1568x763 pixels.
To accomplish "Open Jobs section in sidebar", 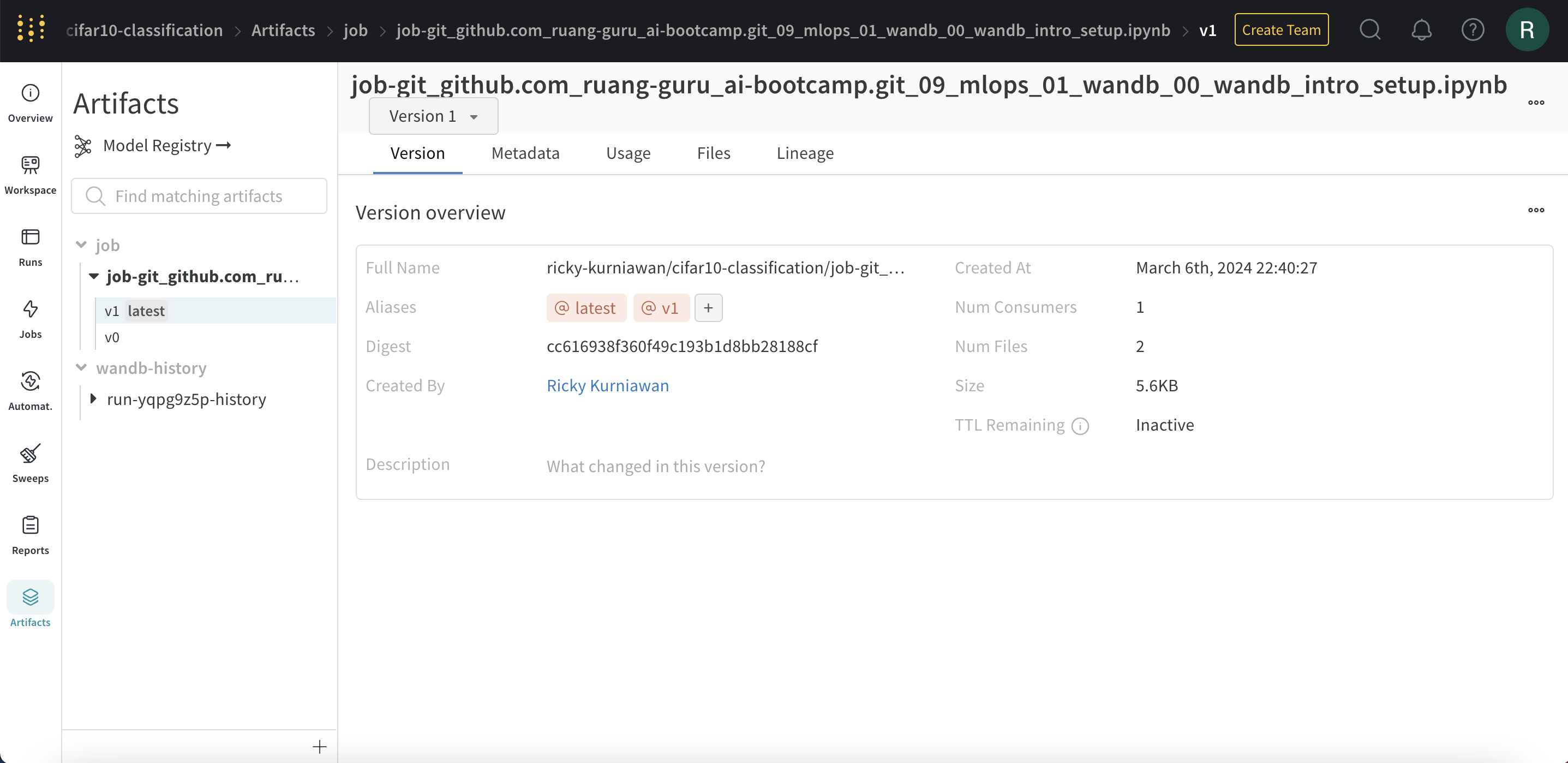I will (31, 319).
